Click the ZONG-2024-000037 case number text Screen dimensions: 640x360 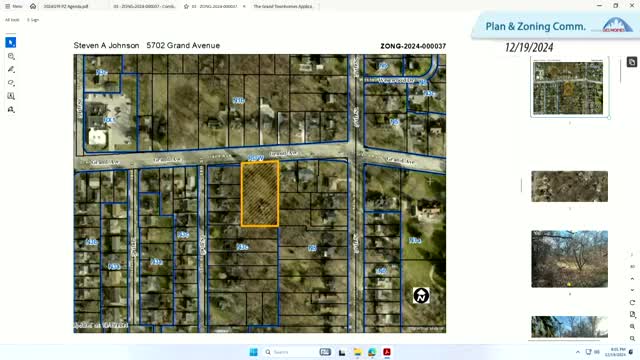pyautogui.click(x=413, y=46)
